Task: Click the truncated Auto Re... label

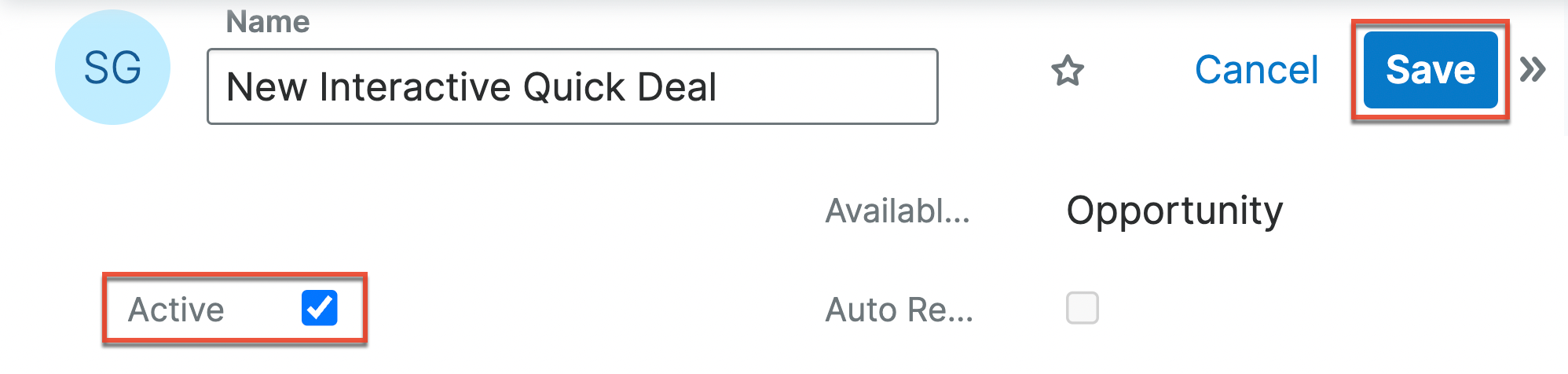Action: pyautogui.click(x=899, y=310)
